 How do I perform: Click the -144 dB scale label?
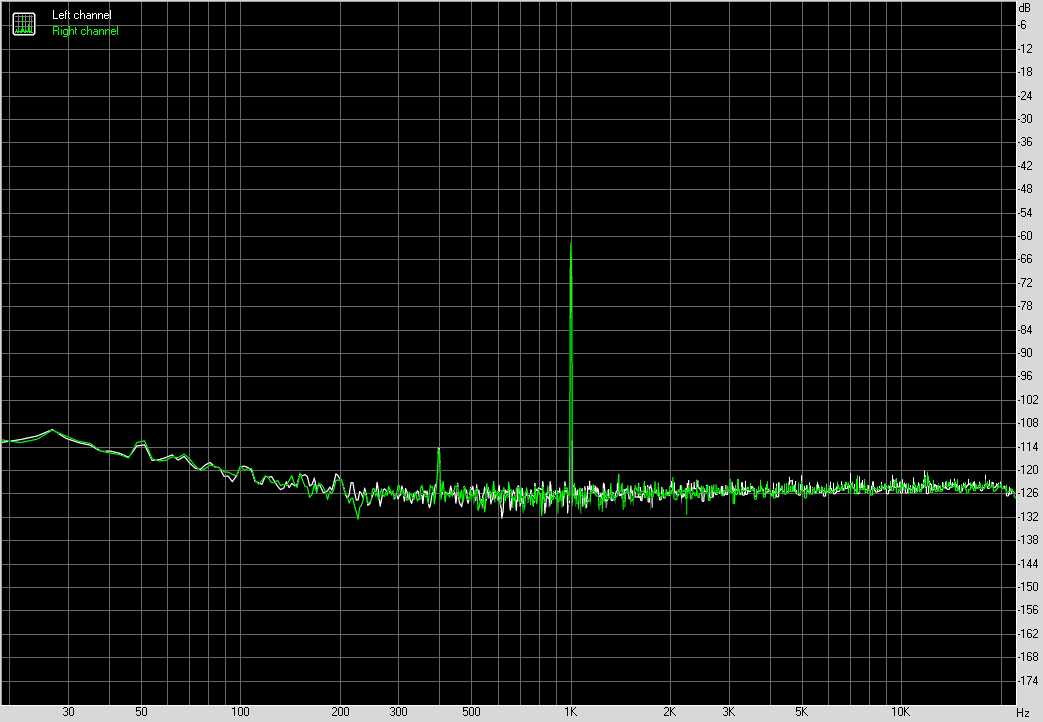tap(1028, 564)
